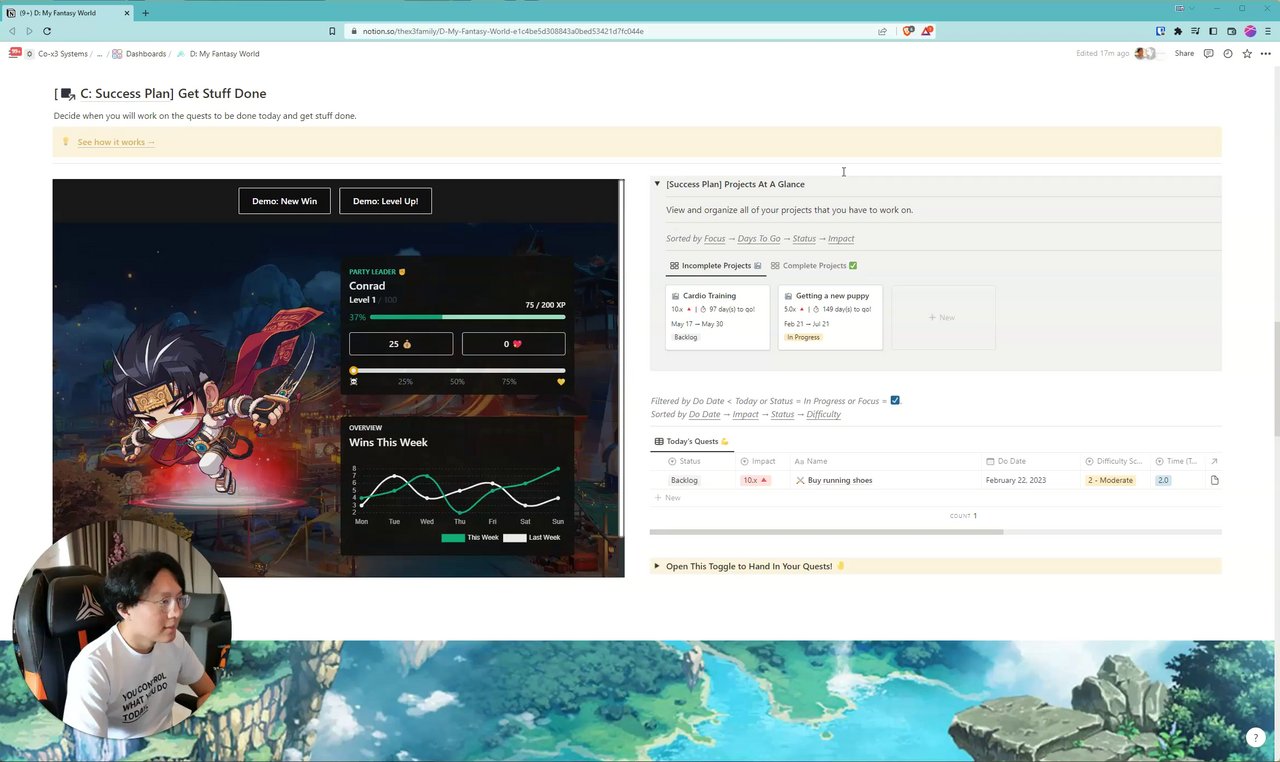
Task: Click the Do Date column header
Action: pyautogui.click(x=1005, y=461)
